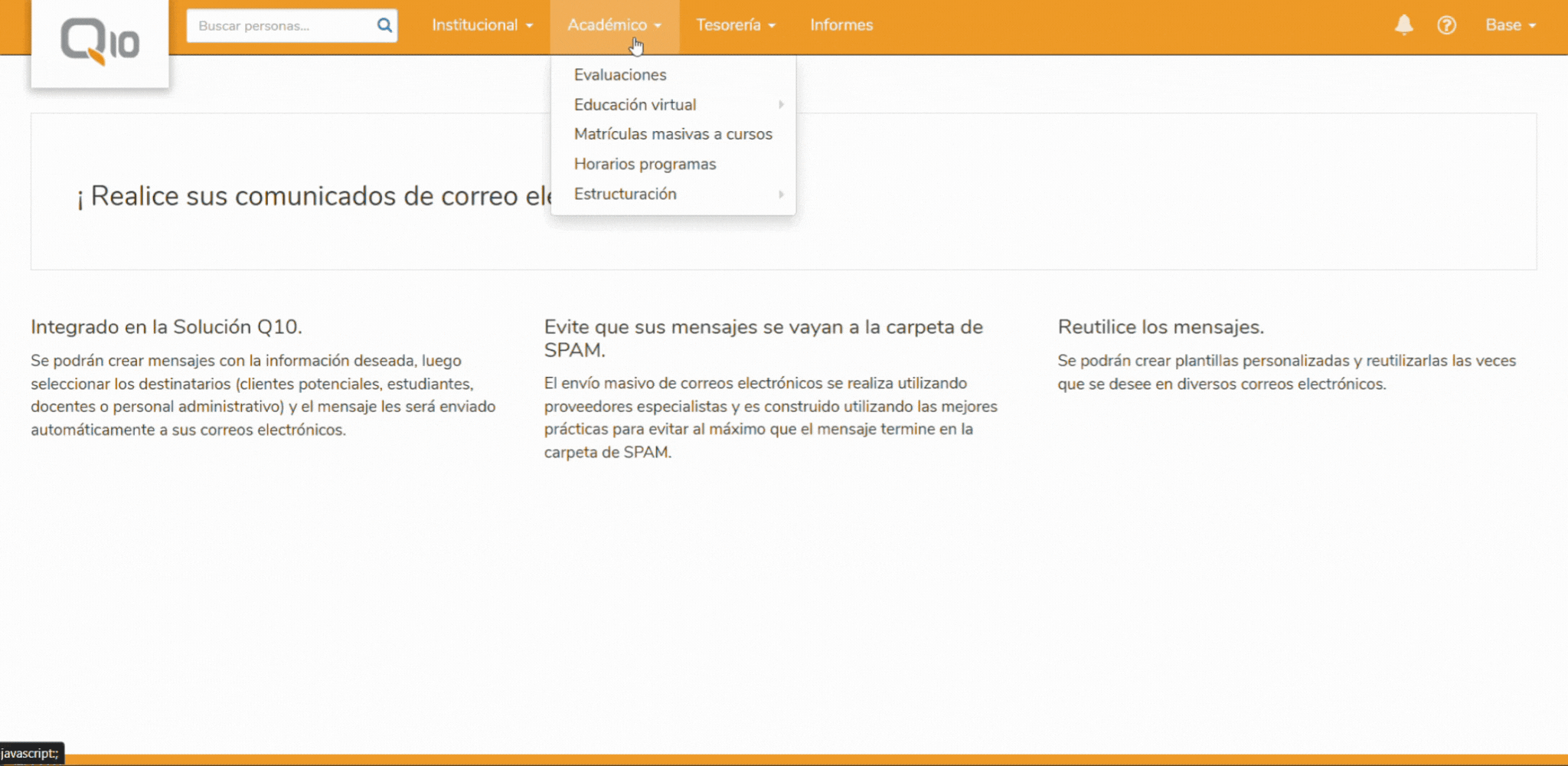The image size is (1568, 766).
Task: Open the notifications bell
Action: [1403, 25]
